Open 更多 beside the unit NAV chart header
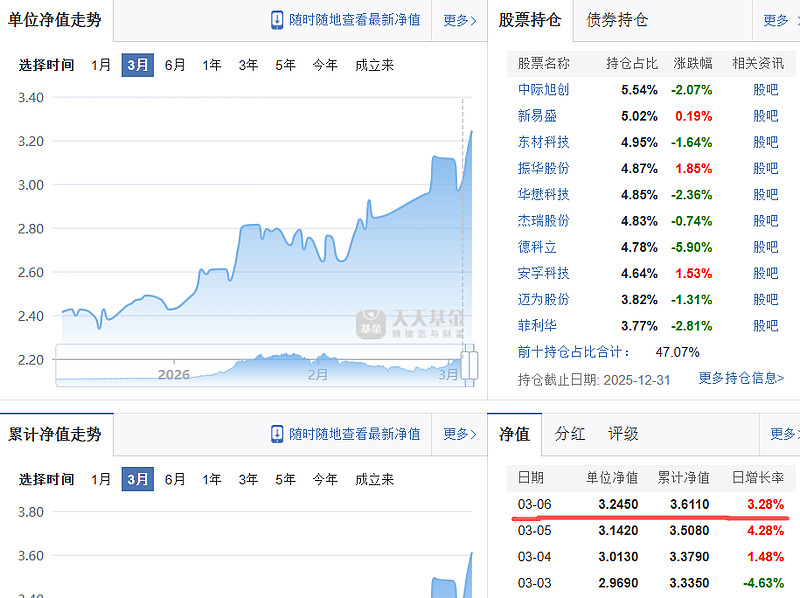Viewport: 800px width, 598px height. click(x=456, y=19)
